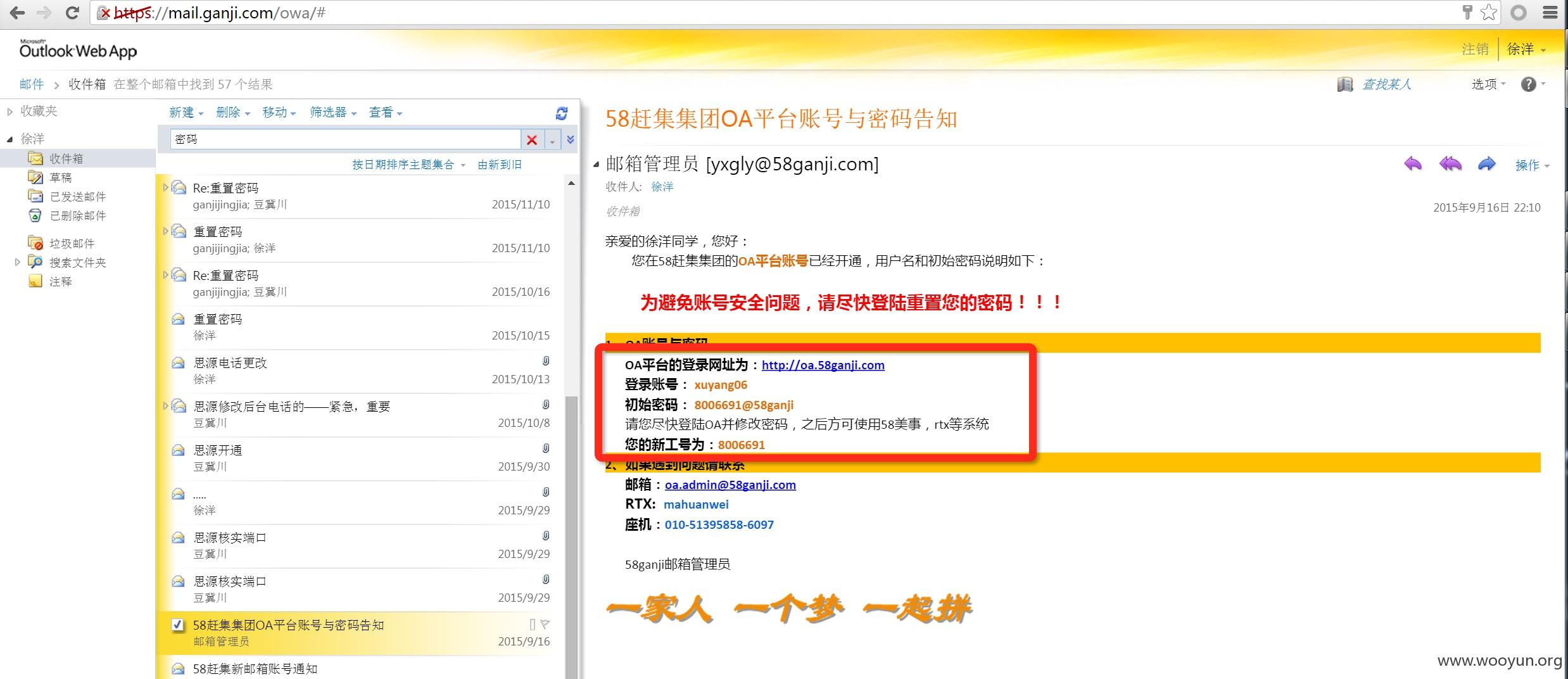Collapse the 徐洋 mailbox tree
1568x679 pixels.
[9, 139]
